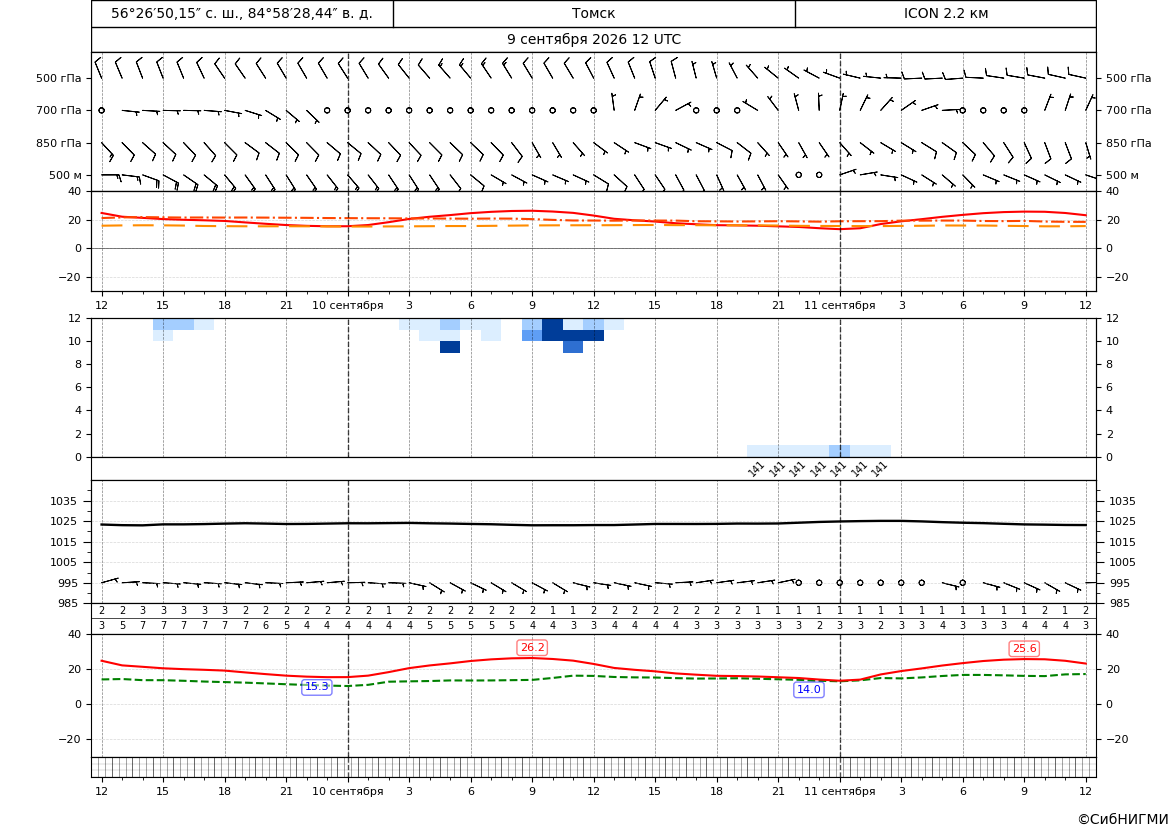The height and width of the screenshot is (827, 1169).
Task: Click the 1025 pressure tick on left axis
Action: coord(66,521)
